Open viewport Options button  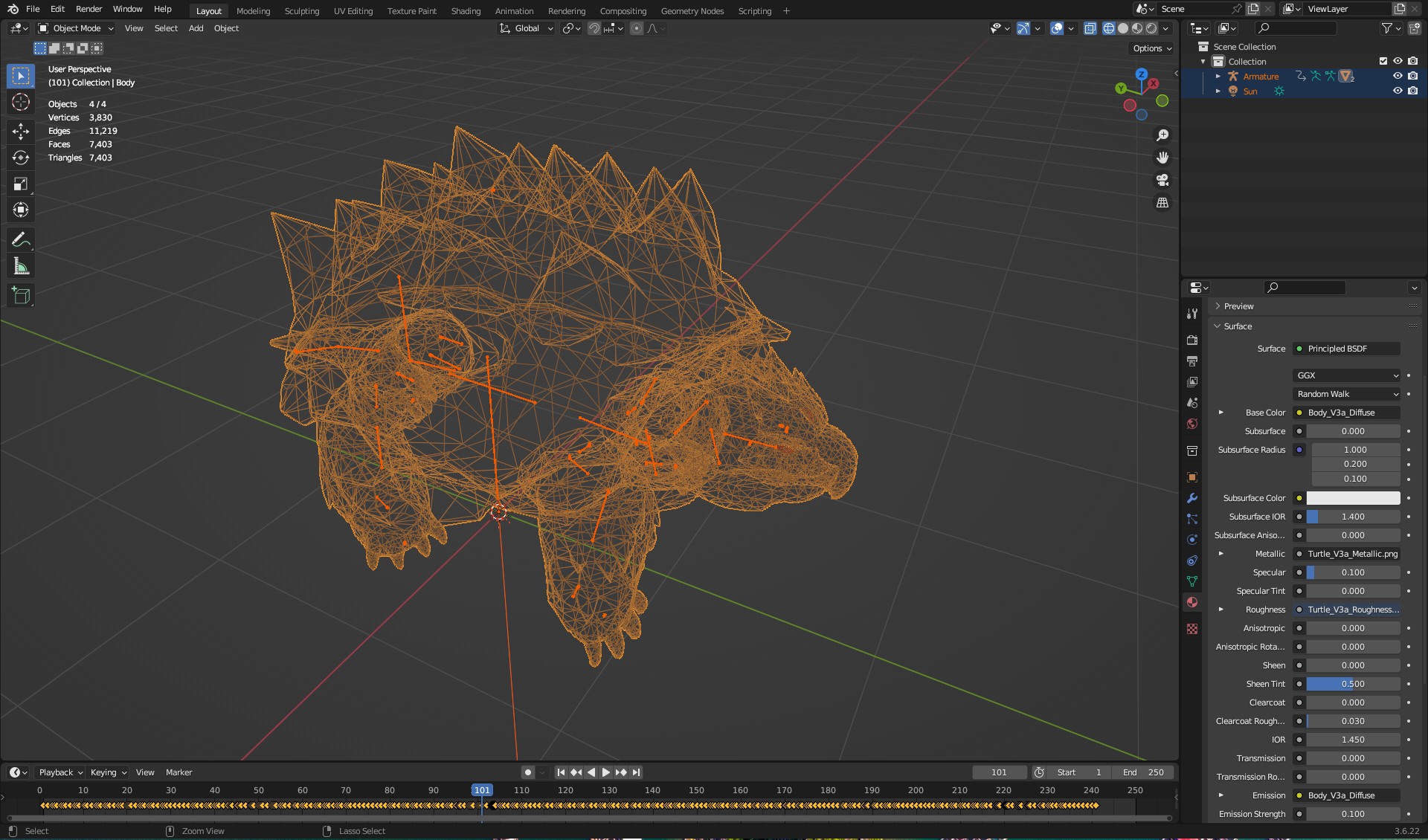click(x=1151, y=48)
